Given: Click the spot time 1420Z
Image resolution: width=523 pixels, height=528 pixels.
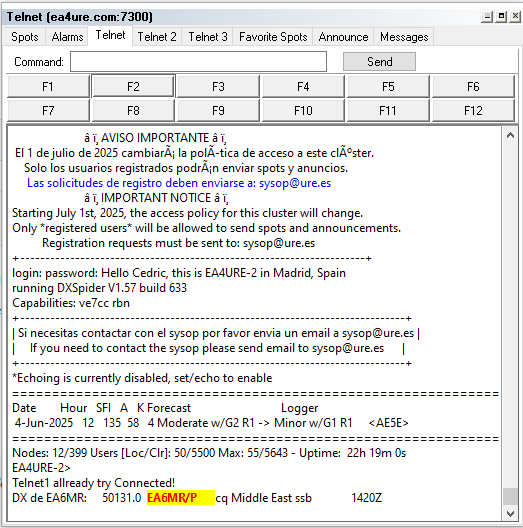Looking at the screenshot, I should (366, 498).
